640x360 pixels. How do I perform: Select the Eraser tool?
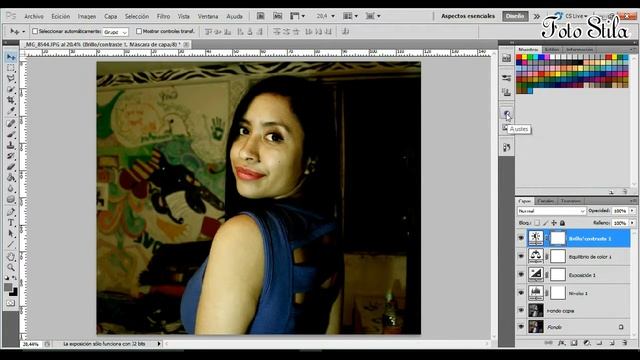[11, 167]
